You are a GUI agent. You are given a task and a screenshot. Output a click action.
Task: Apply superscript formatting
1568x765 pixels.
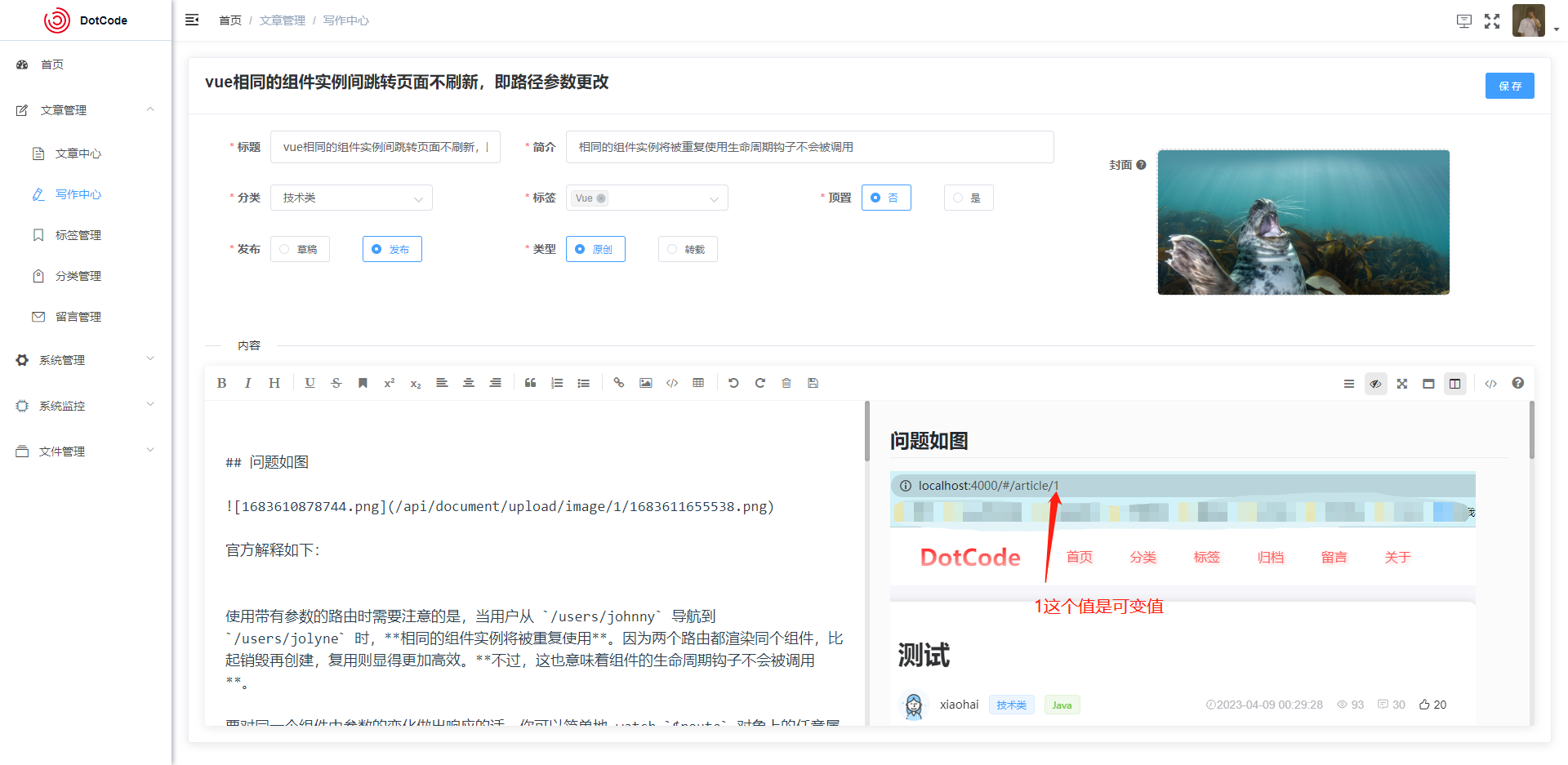pyautogui.click(x=389, y=383)
